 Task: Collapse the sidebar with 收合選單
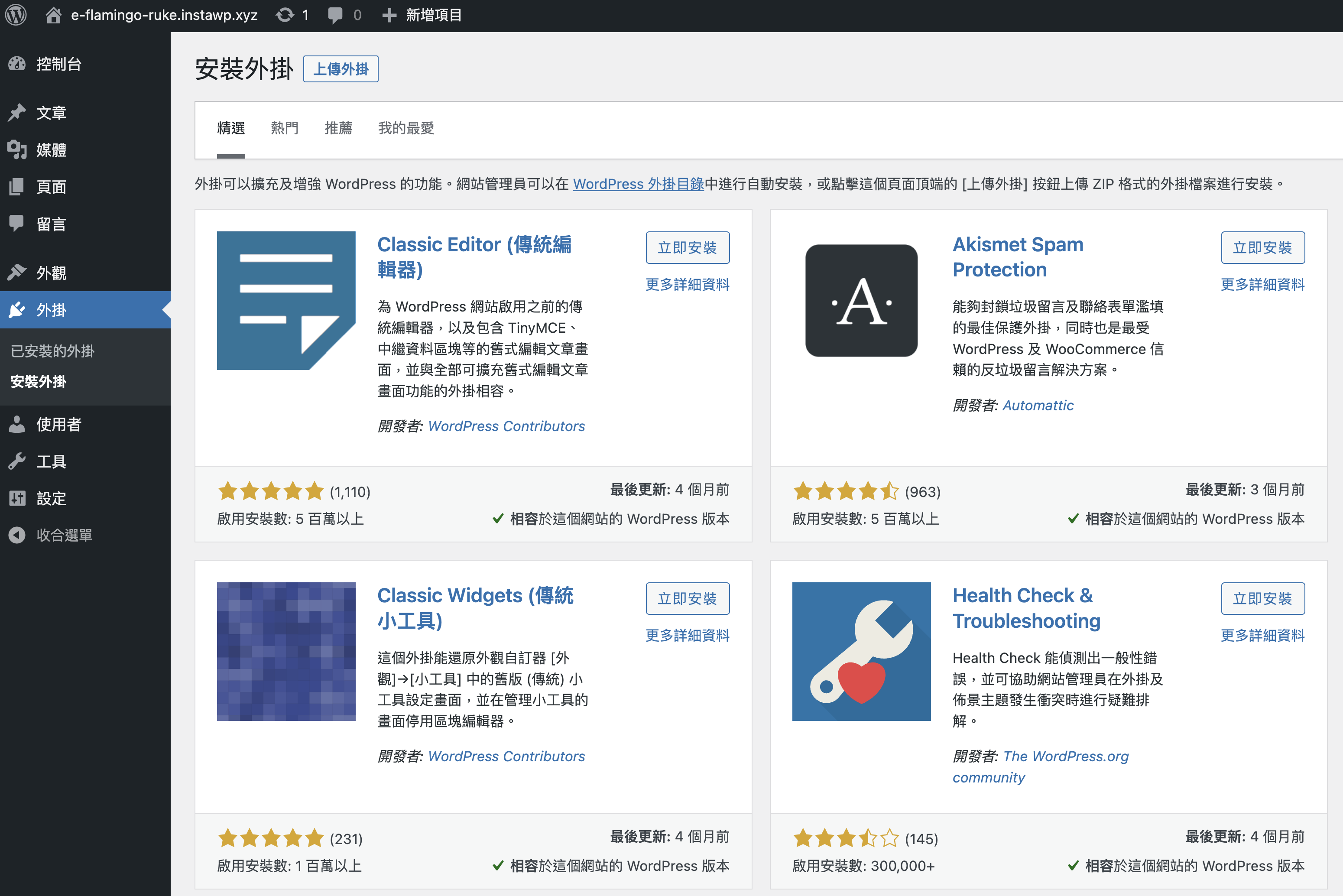[63, 535]
